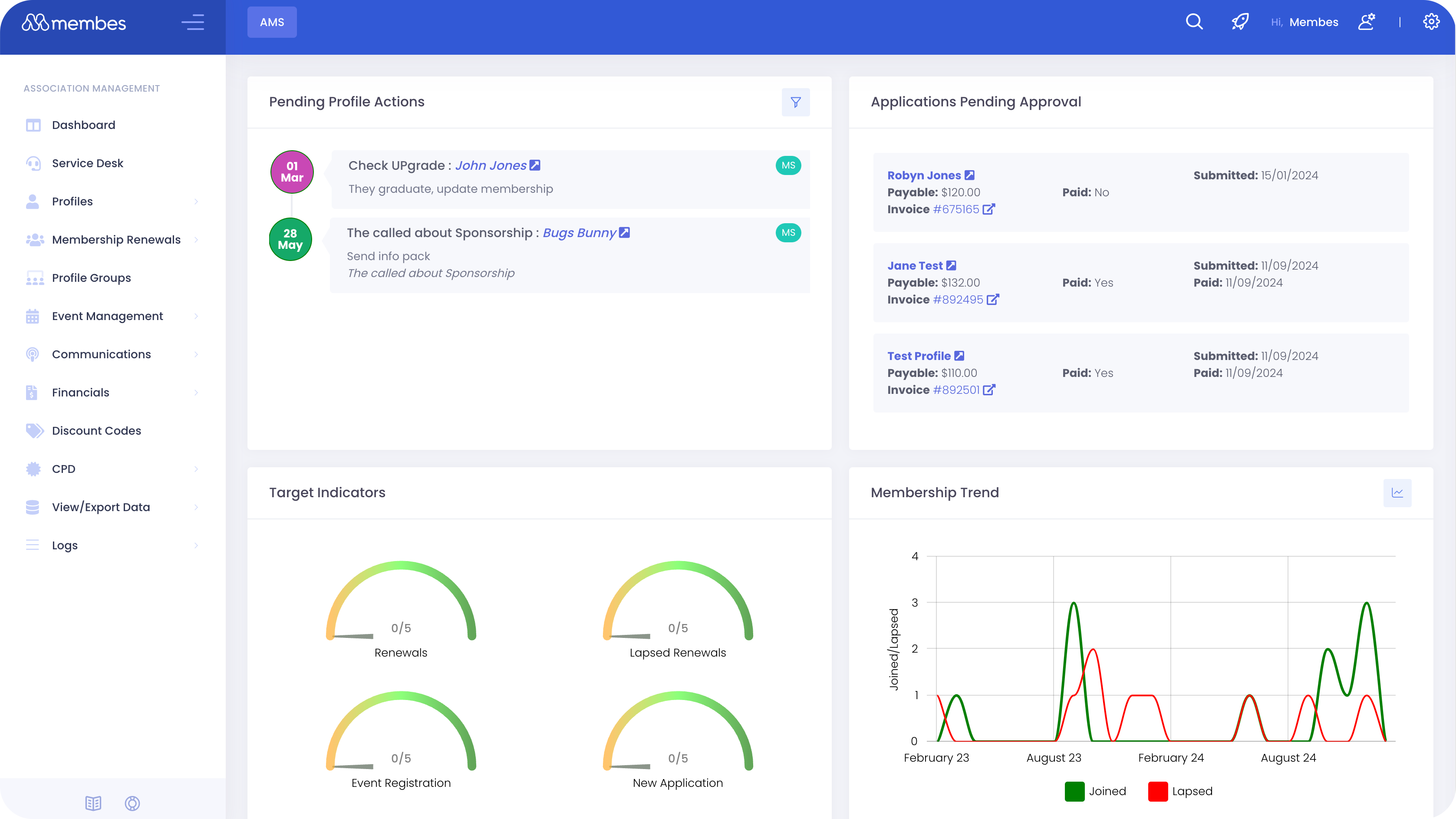Image resolution: width=1456 pixels, height=819 pixels.
Task: Click the MS avatar on the Sponsorship action
Action: (x=788, y=232)
